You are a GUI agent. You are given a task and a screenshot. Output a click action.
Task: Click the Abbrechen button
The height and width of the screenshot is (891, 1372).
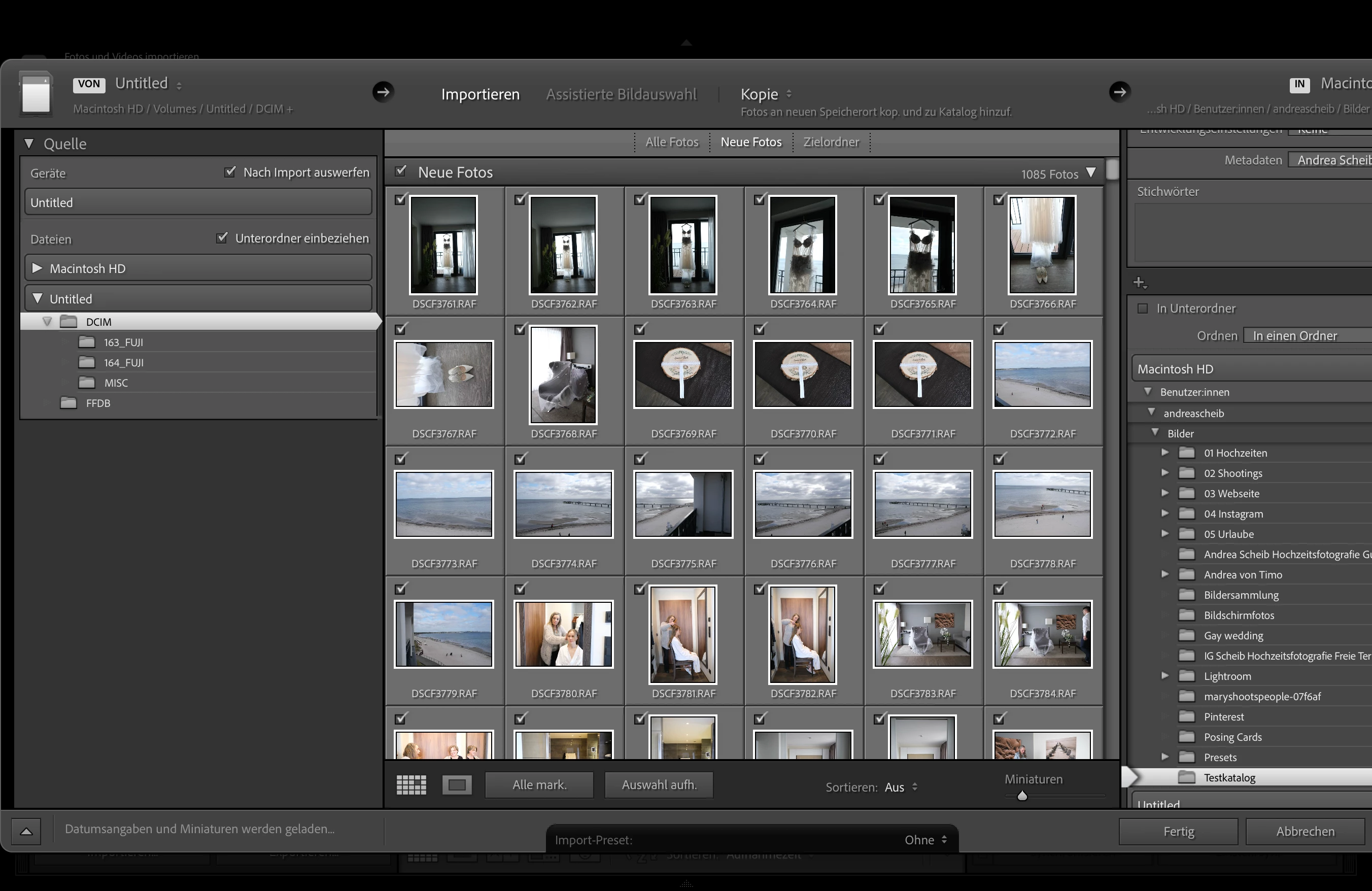[x=1305, y=831]
